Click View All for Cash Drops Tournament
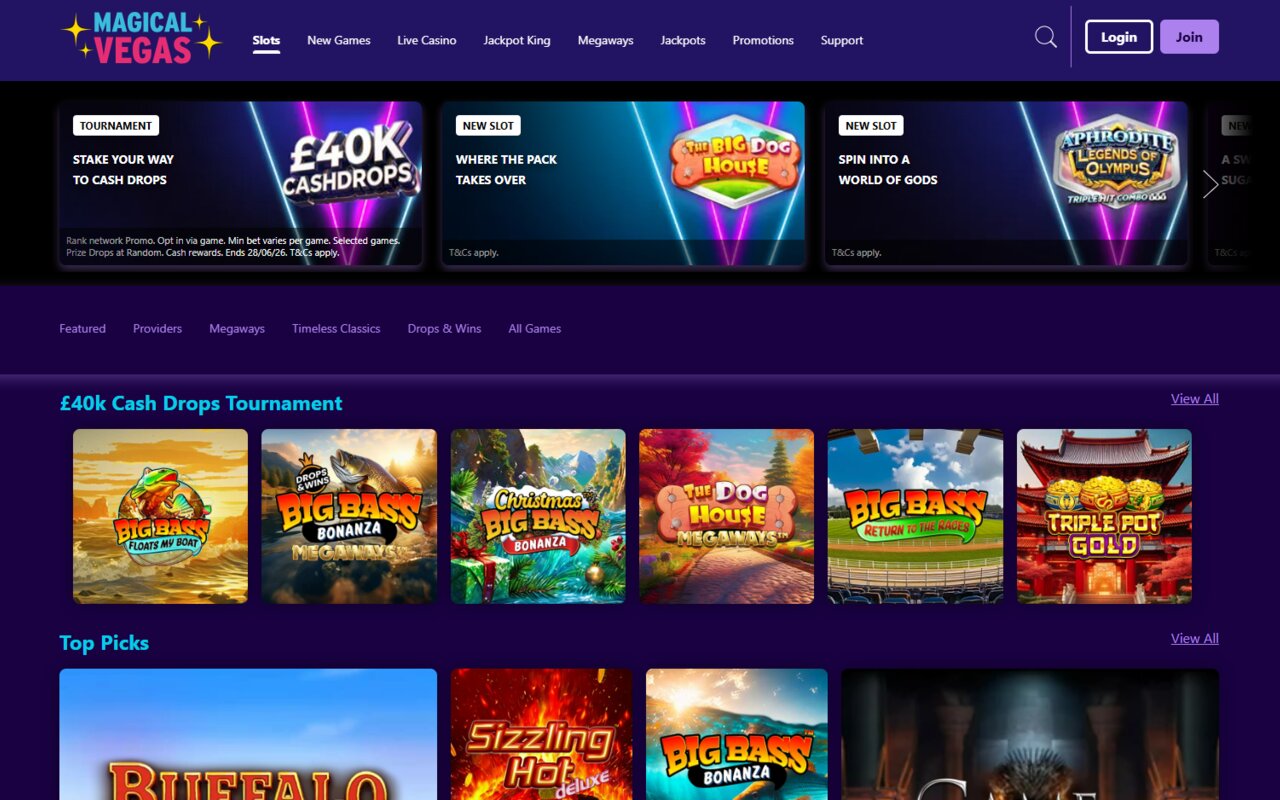 pos(1195,399)
